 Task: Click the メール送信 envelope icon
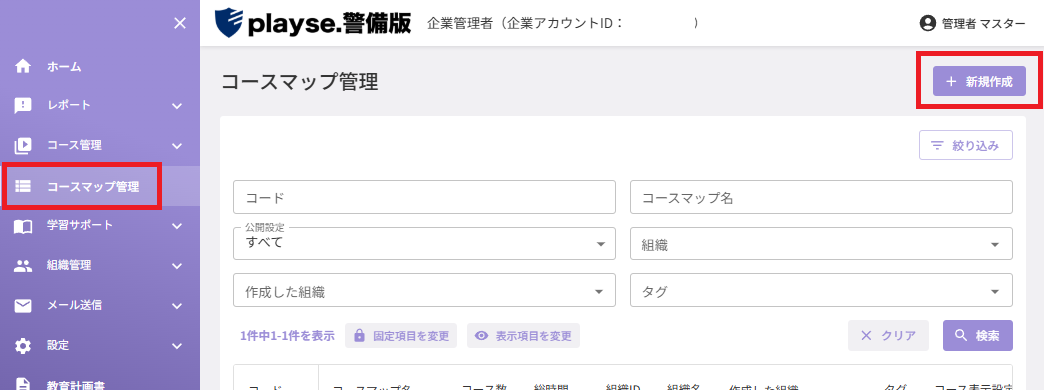click(23, 305)
